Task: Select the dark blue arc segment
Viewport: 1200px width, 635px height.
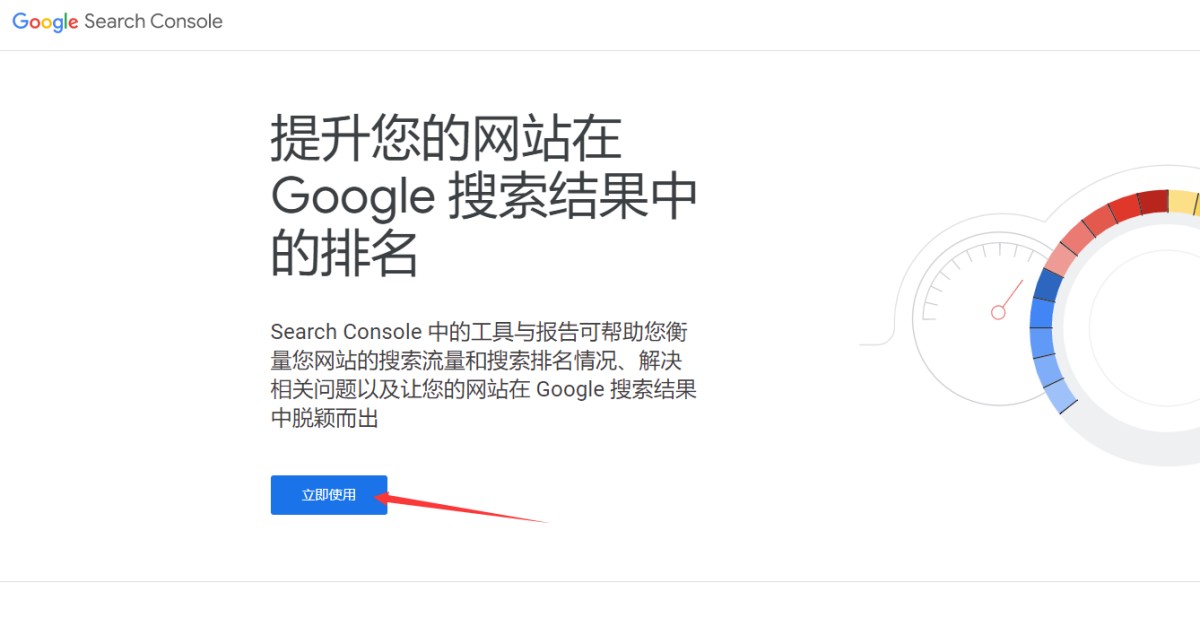Action: click(1048, 285)
